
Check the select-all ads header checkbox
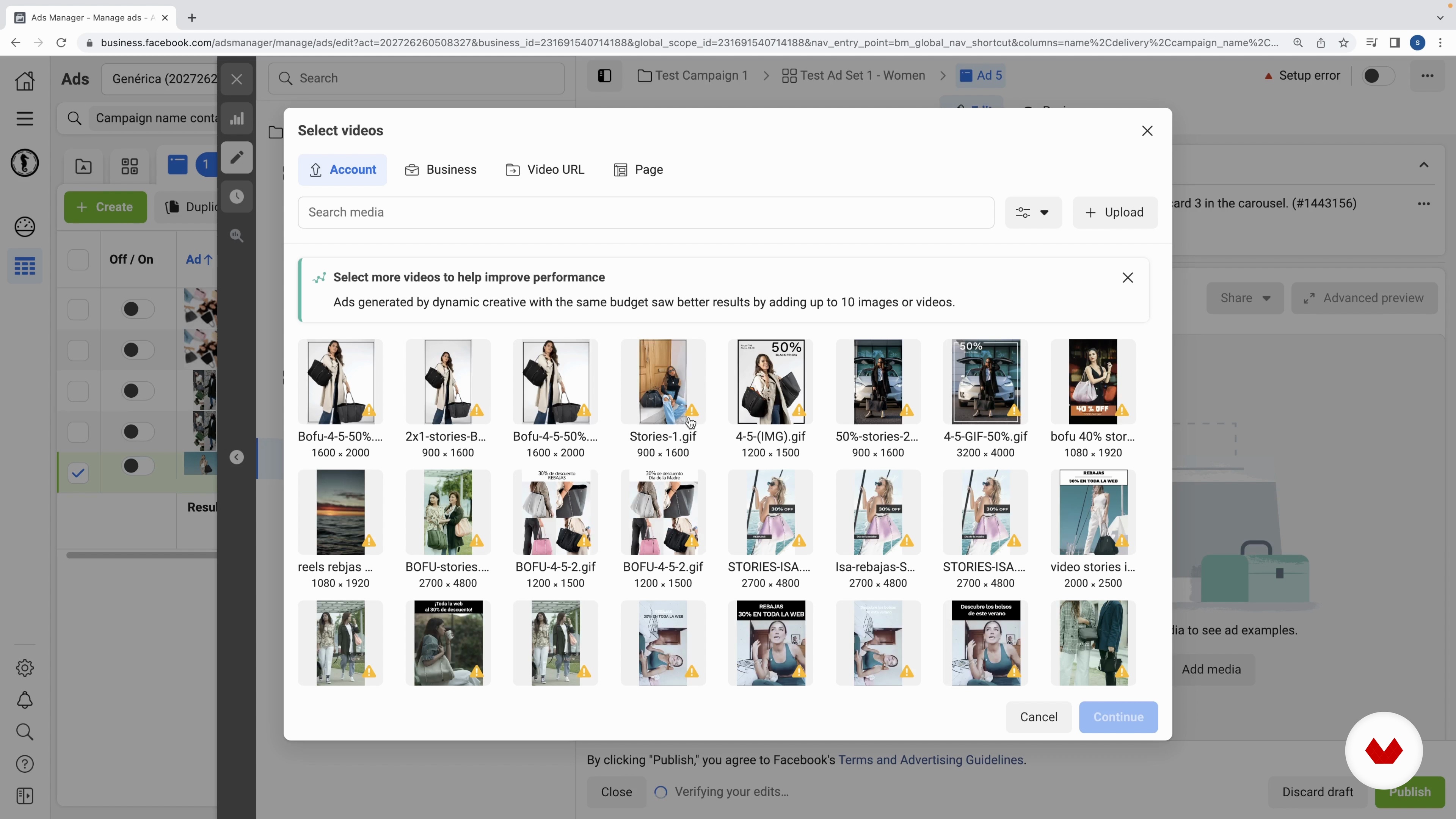point(78,259)
